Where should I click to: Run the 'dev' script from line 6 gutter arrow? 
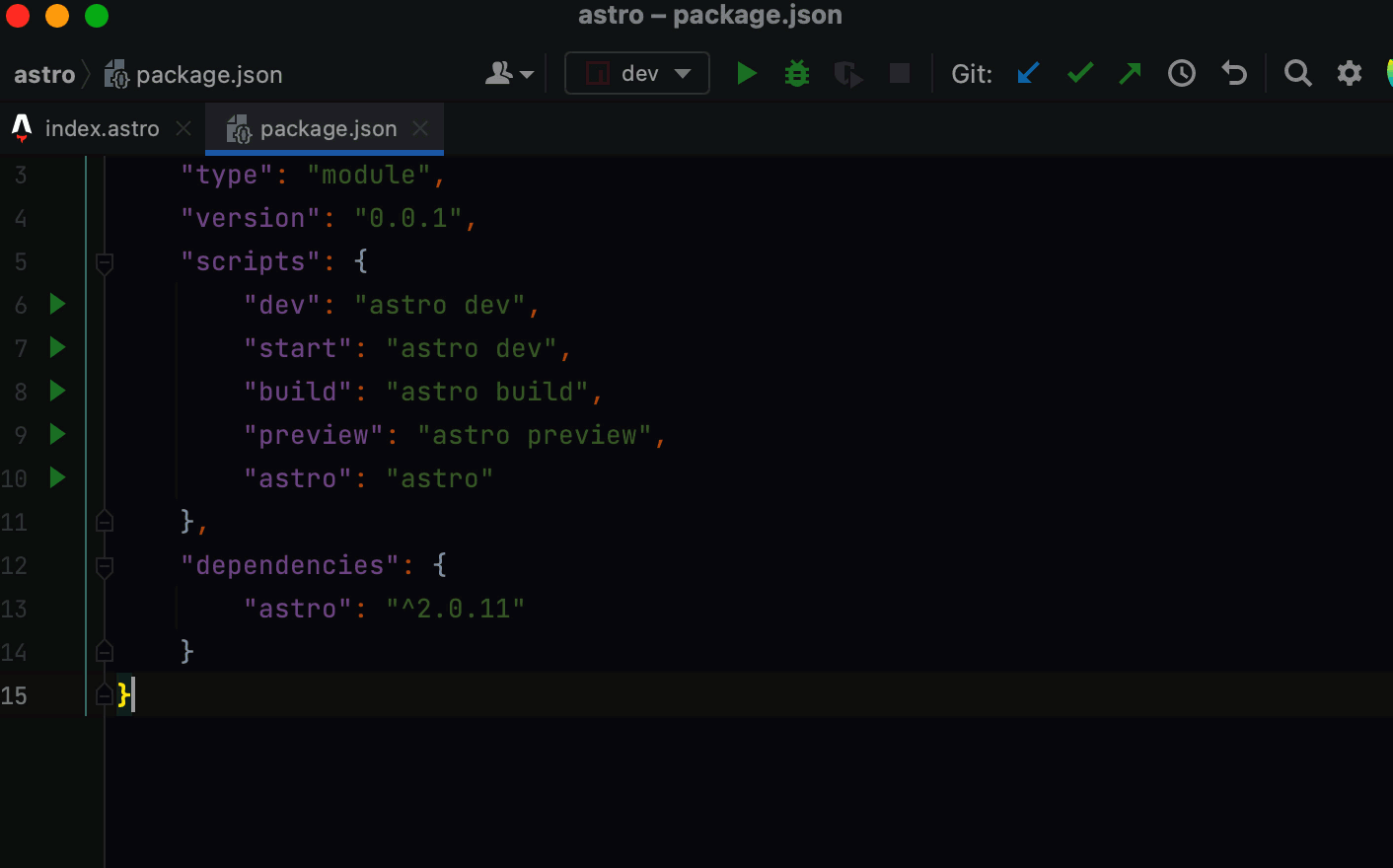[56, 305]
